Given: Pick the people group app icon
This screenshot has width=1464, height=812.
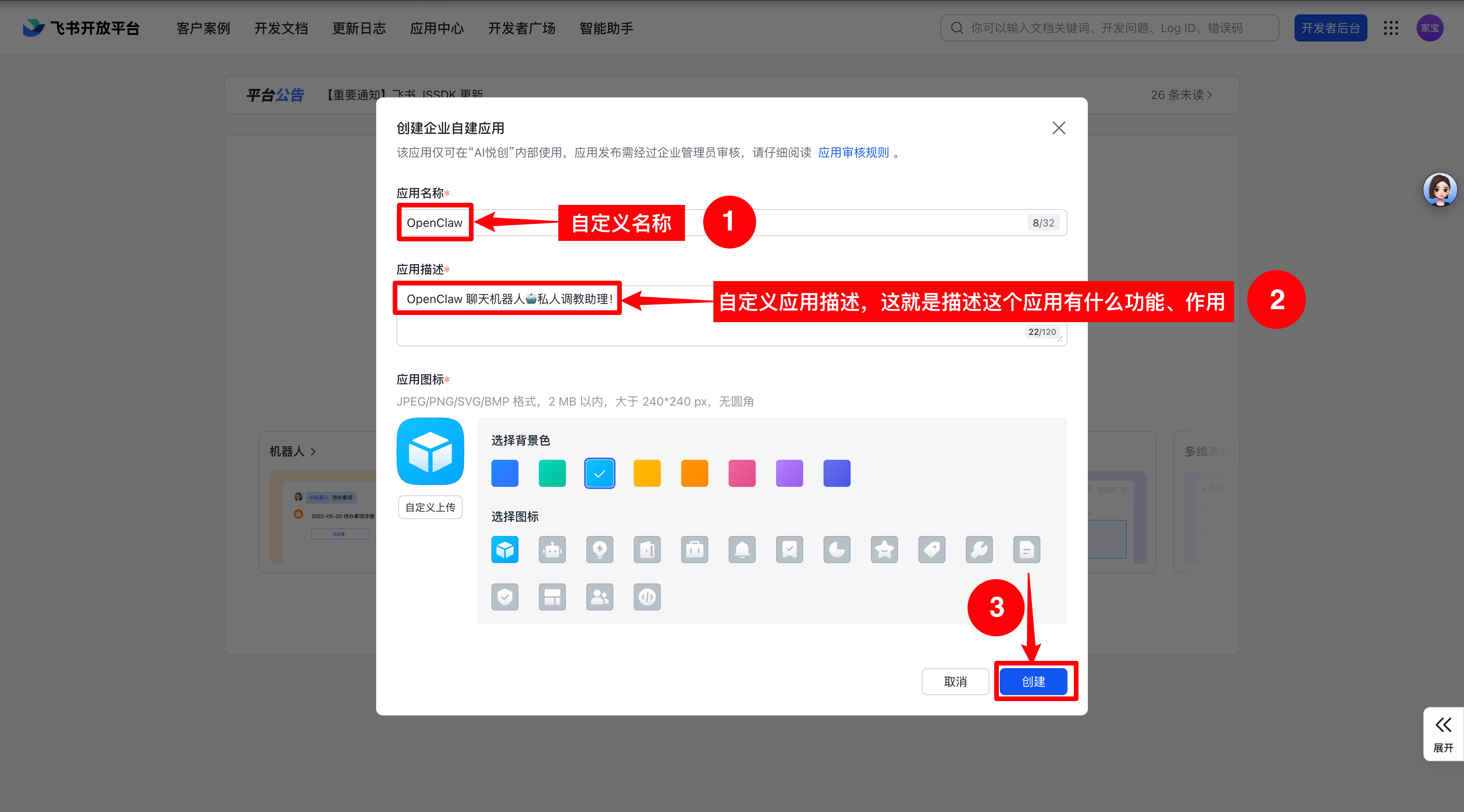Looking at the screenshot, I should point(599,597).
